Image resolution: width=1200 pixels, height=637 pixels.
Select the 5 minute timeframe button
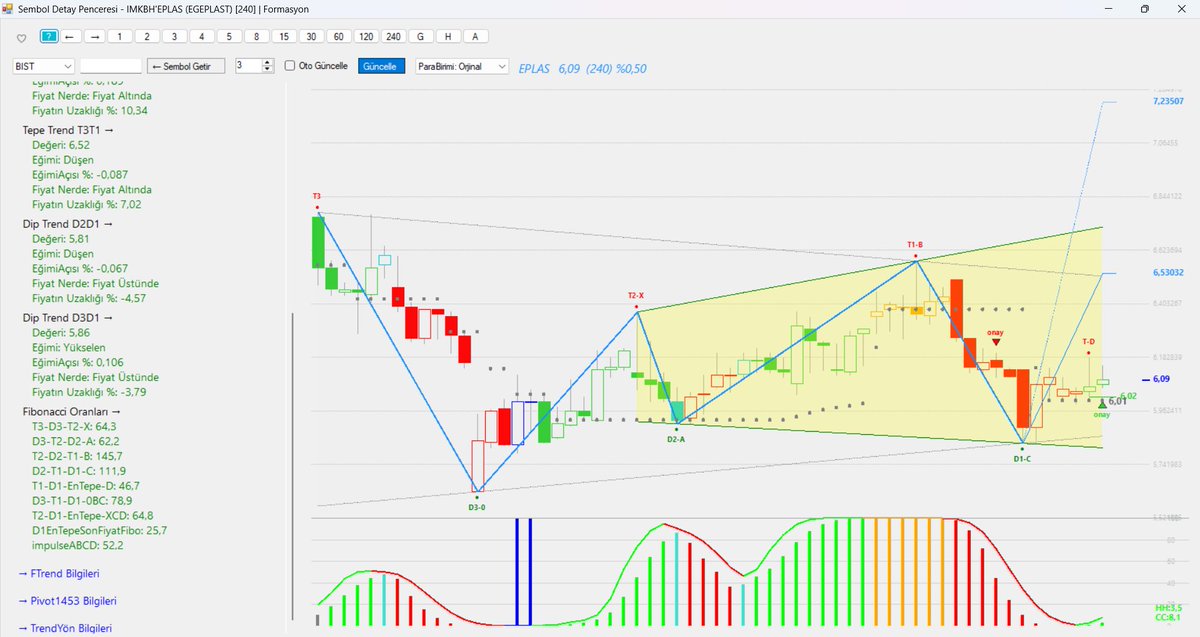point(229,36)
